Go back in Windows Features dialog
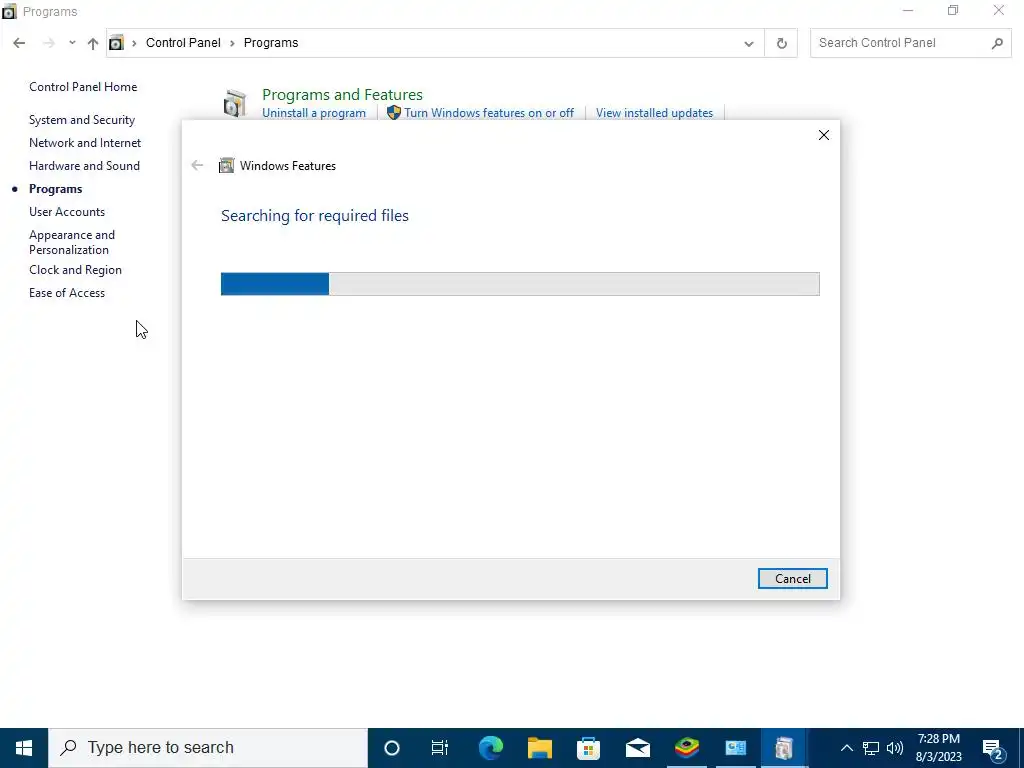The width and height of the screenshot is (1024, 768). point(197,165)
